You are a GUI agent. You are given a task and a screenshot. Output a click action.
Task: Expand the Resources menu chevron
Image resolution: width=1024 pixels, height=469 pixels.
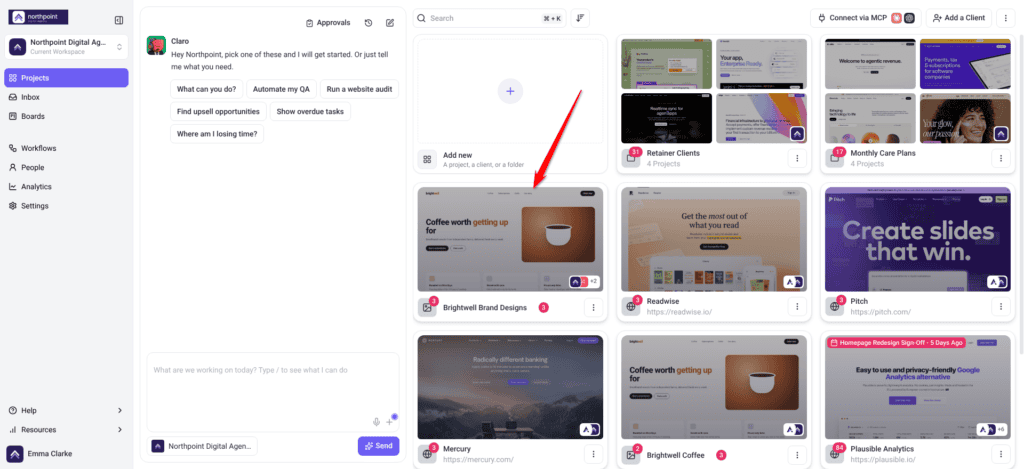coord(120,430)
